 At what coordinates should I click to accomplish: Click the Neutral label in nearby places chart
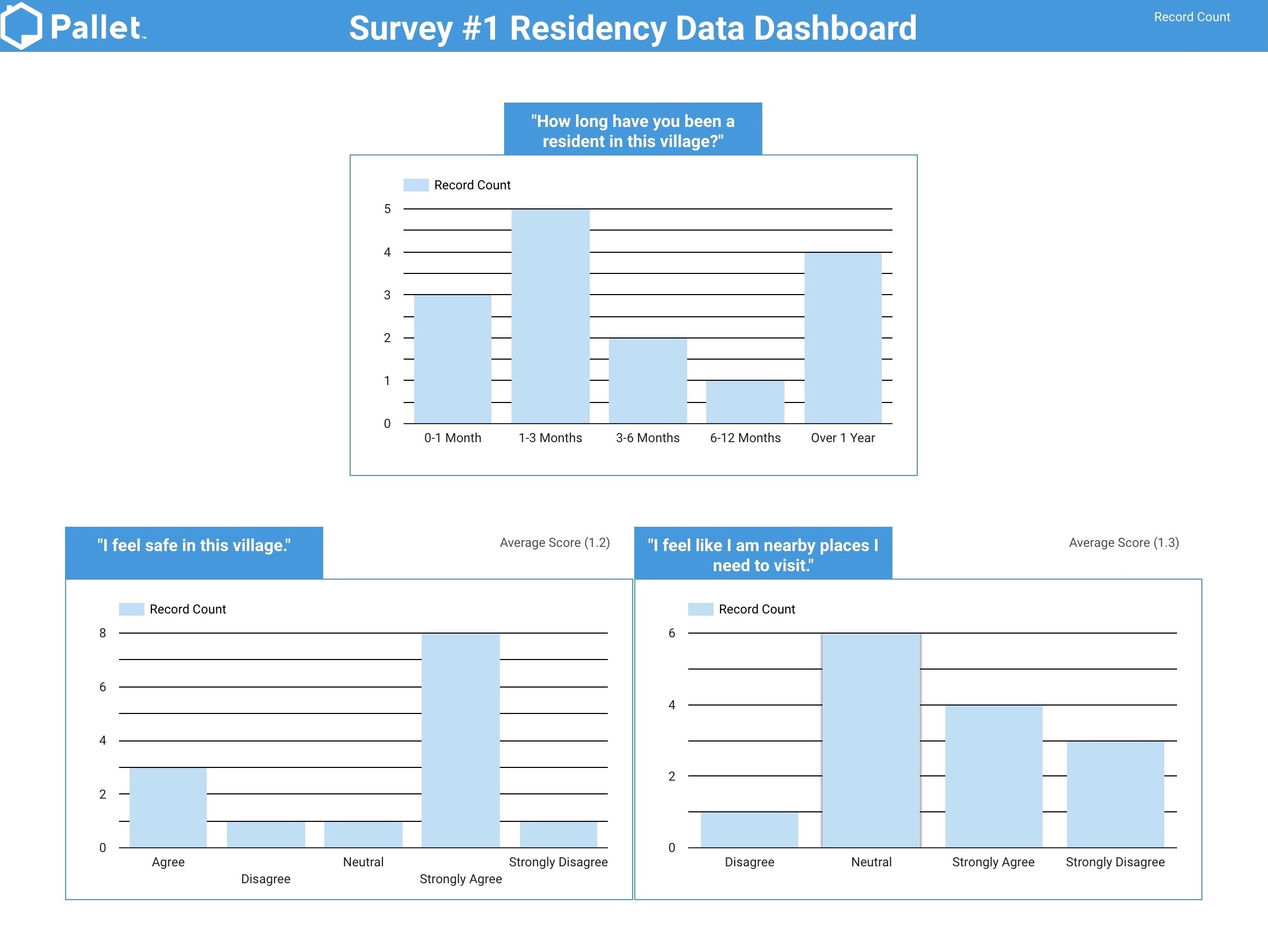(x=871, y=862)
